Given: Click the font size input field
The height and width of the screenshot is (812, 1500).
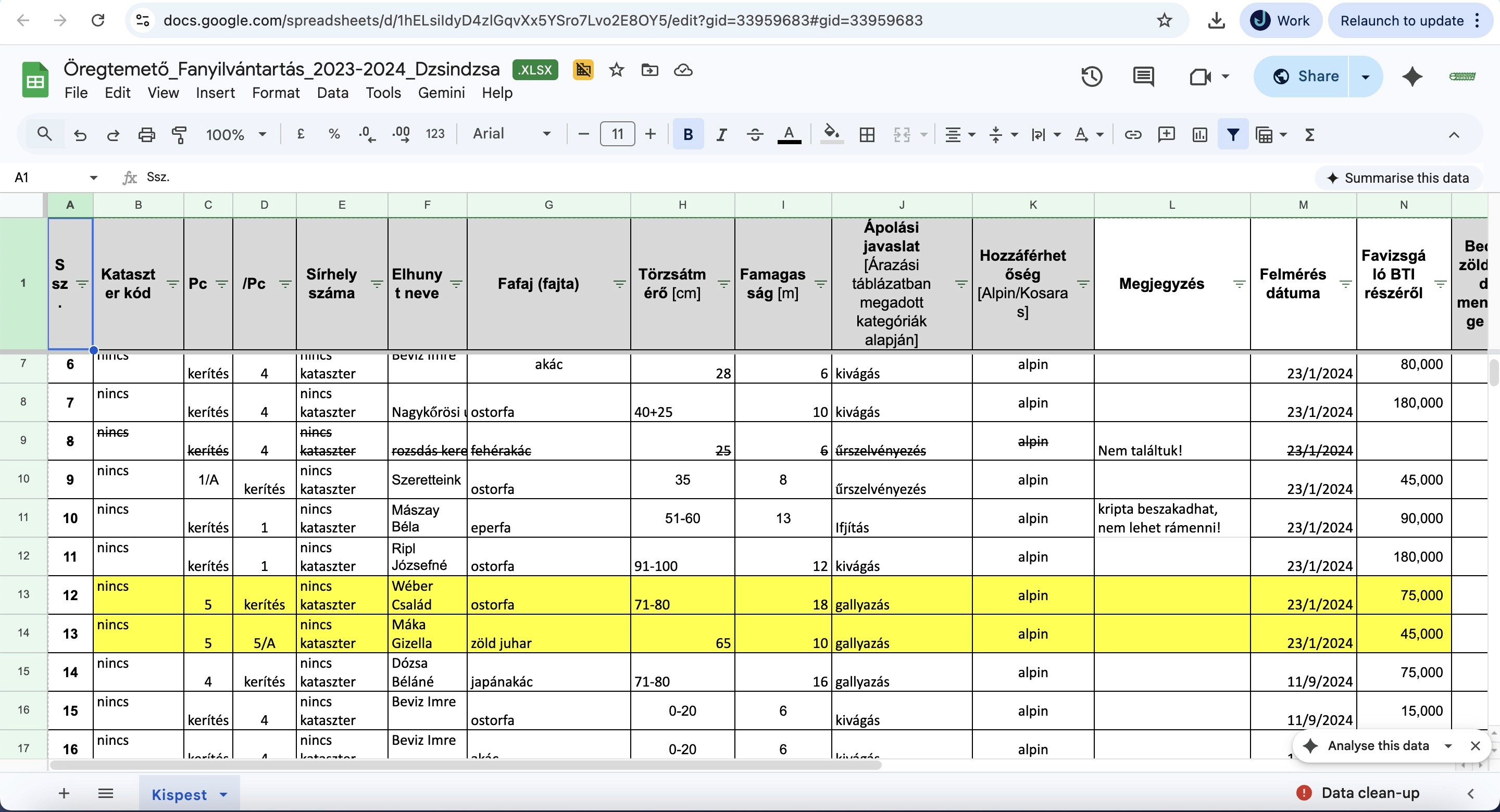Looking at the screenshot, I should point(617,134).
